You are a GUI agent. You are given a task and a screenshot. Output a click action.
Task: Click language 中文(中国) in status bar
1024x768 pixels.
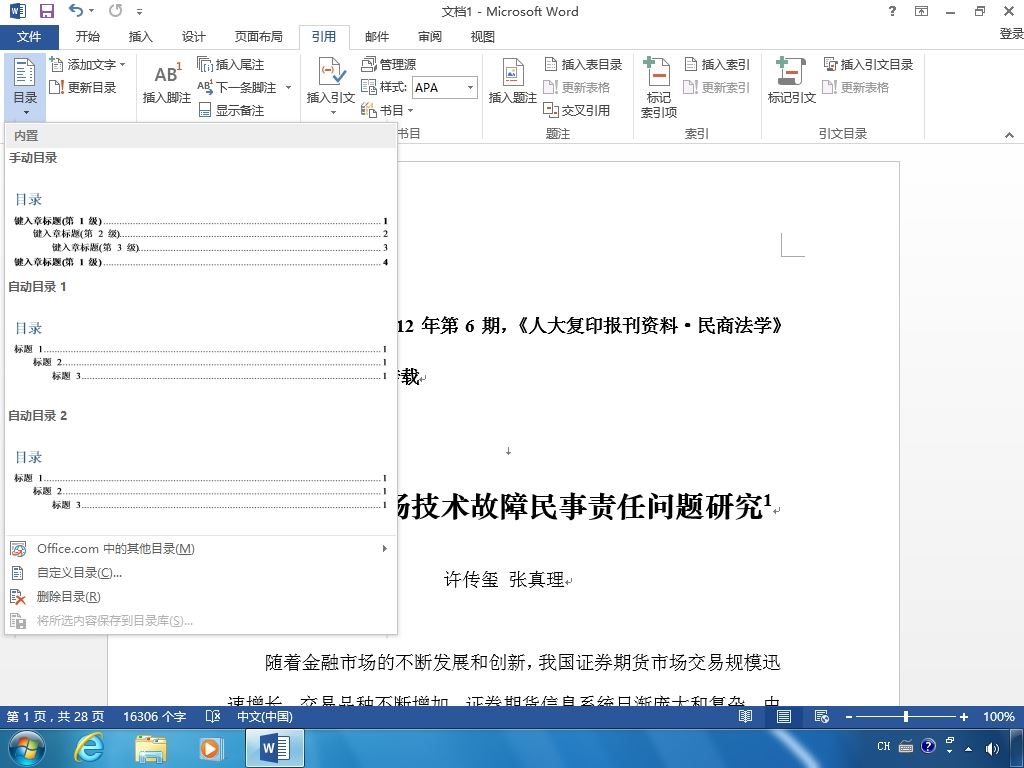[264, 716]
